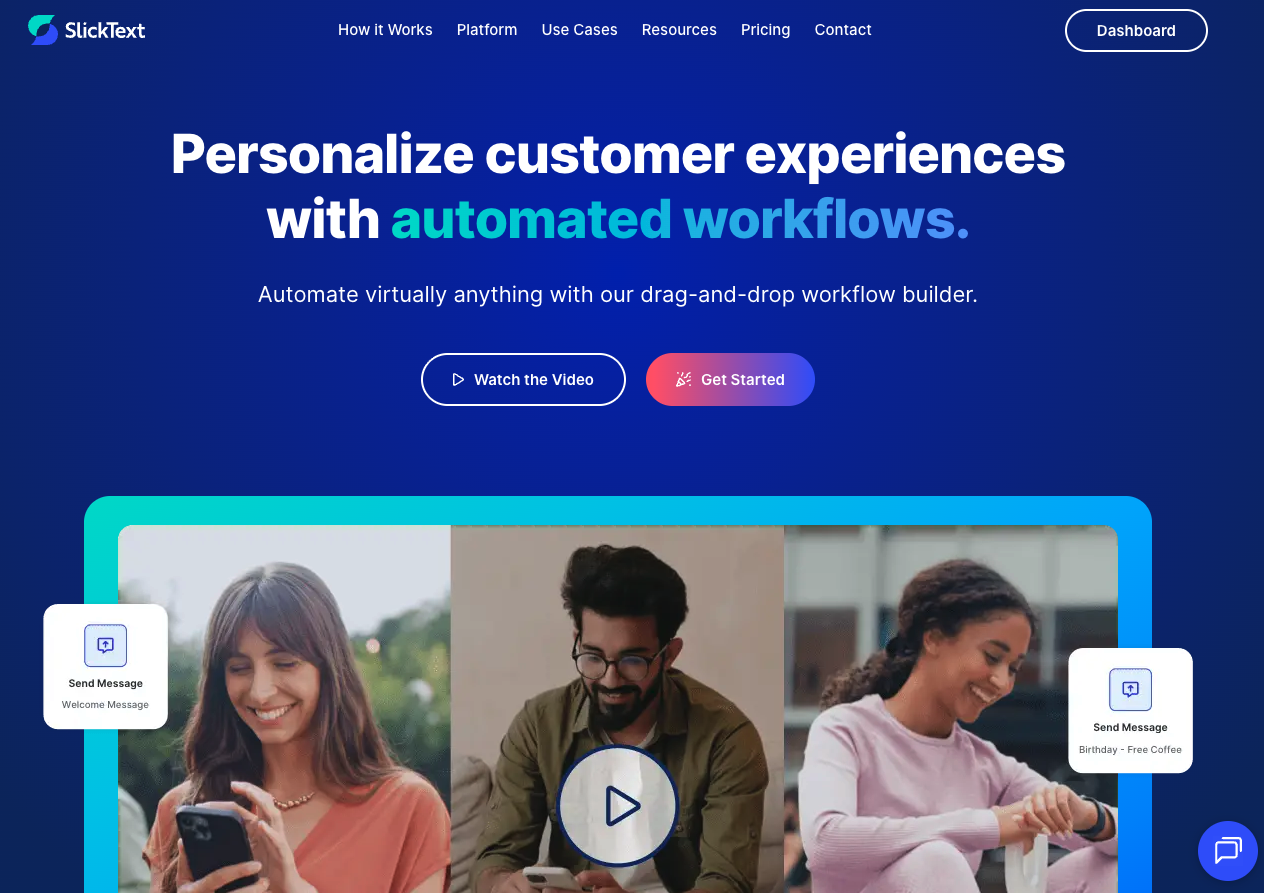This screenshot has width=1264, height=893.
Task: Click the SlickText logo icon
Action: click(x=43, y=30)
